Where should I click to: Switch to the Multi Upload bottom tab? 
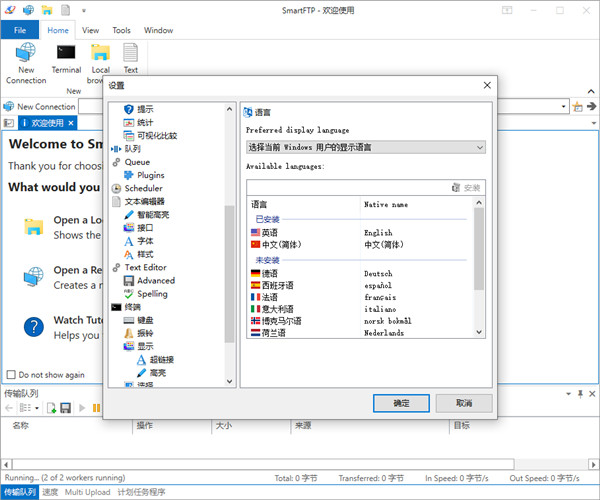click(88, 492)
